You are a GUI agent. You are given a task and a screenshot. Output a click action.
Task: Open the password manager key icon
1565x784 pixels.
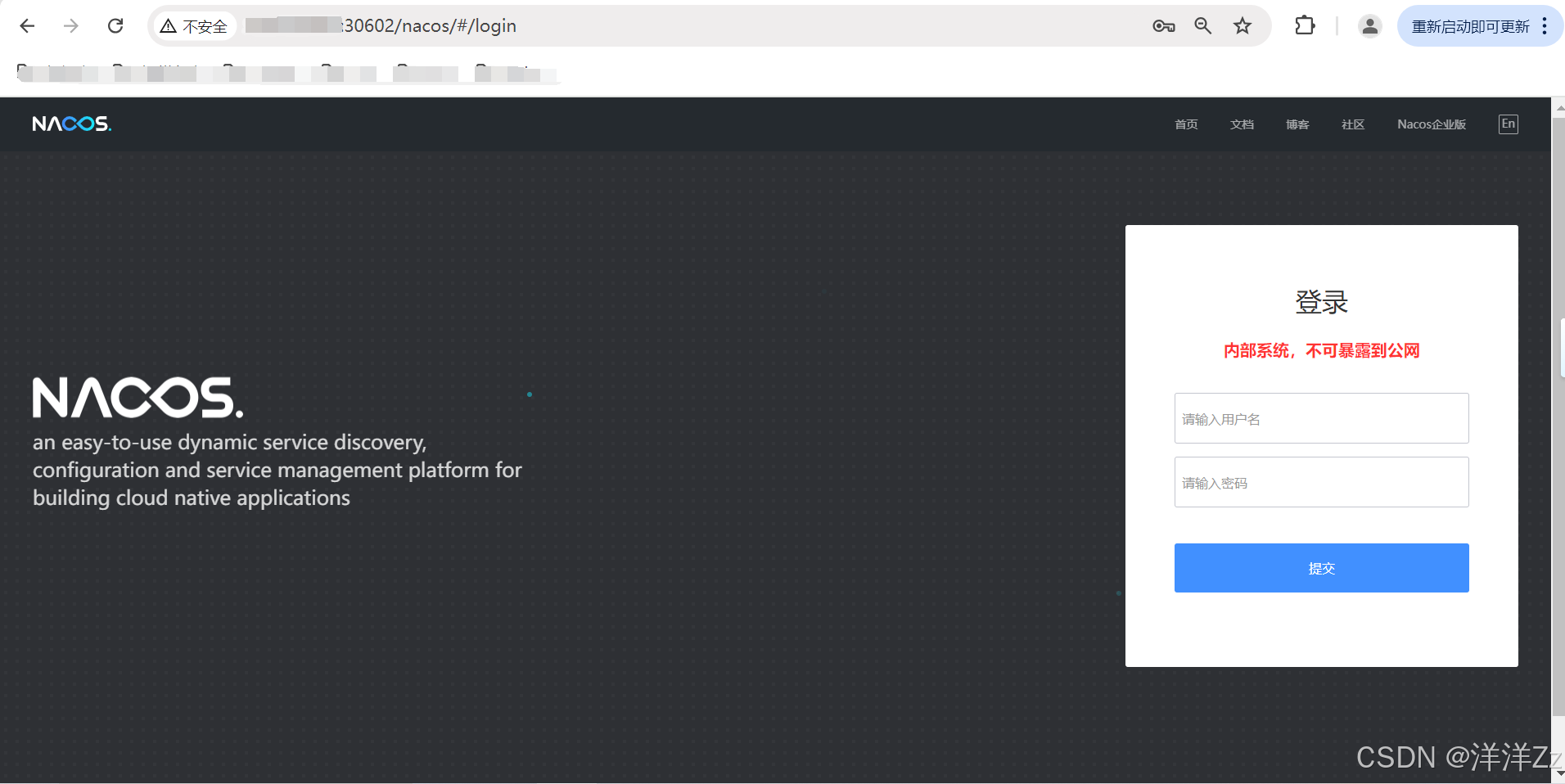[x=1164, y=25]
